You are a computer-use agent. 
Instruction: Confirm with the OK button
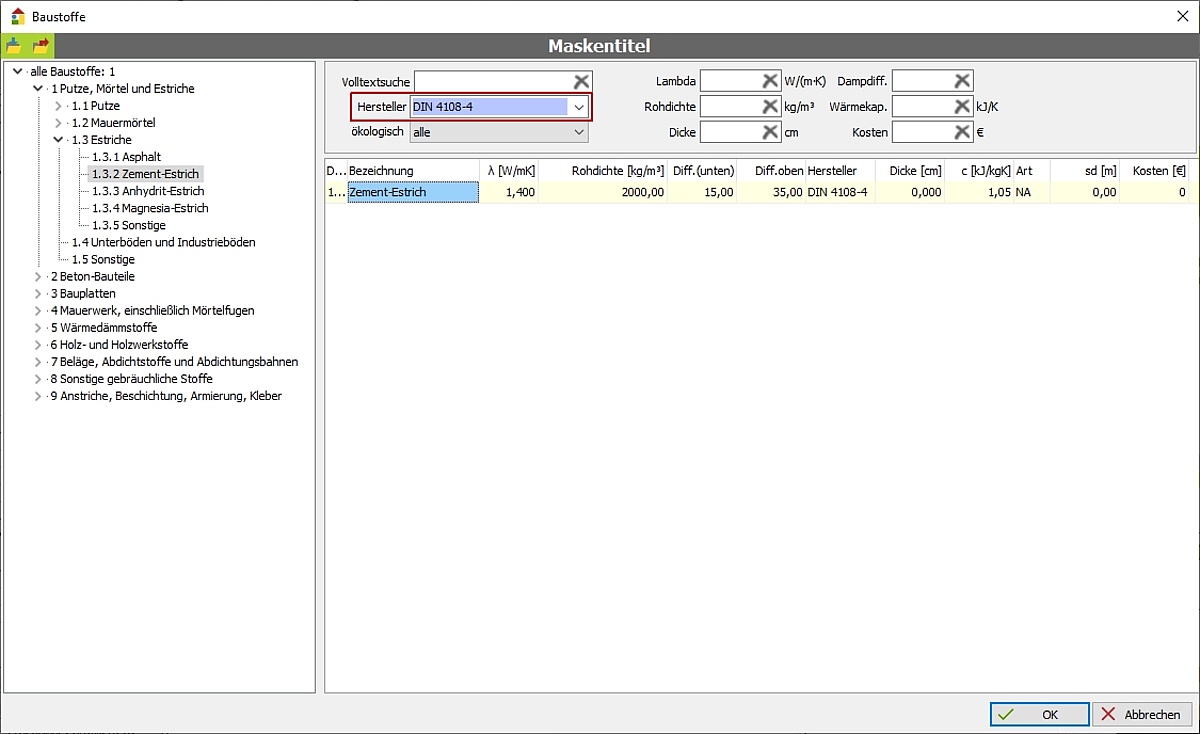pyautogui.click(x=1039, y=714)
